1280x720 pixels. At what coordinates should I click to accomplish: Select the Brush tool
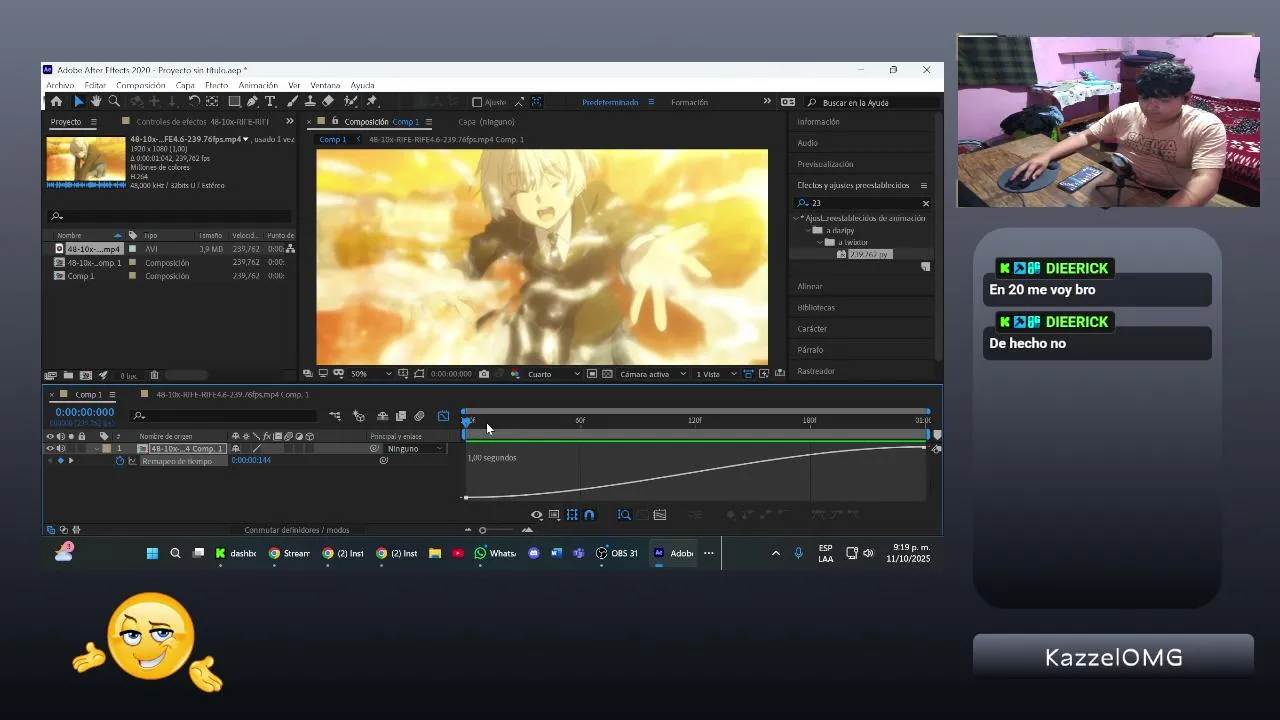[x=292, y=102]
